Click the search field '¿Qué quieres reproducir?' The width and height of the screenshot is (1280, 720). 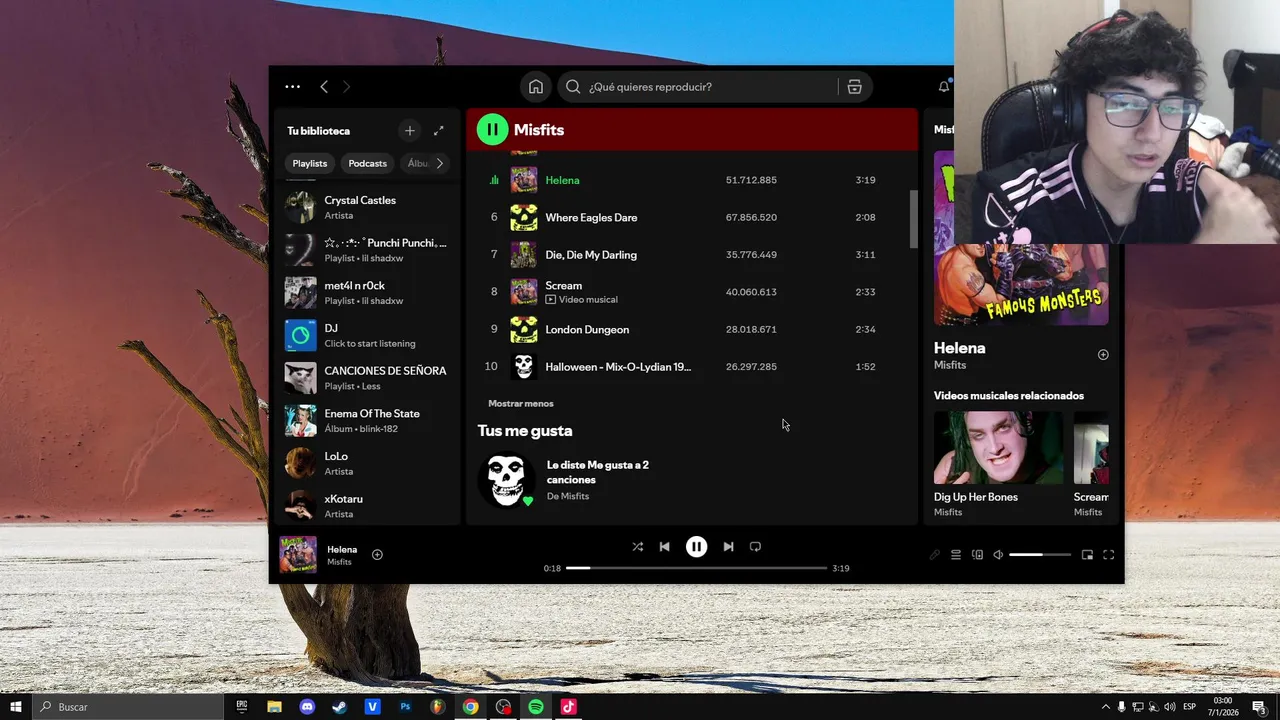pos(700,87)
